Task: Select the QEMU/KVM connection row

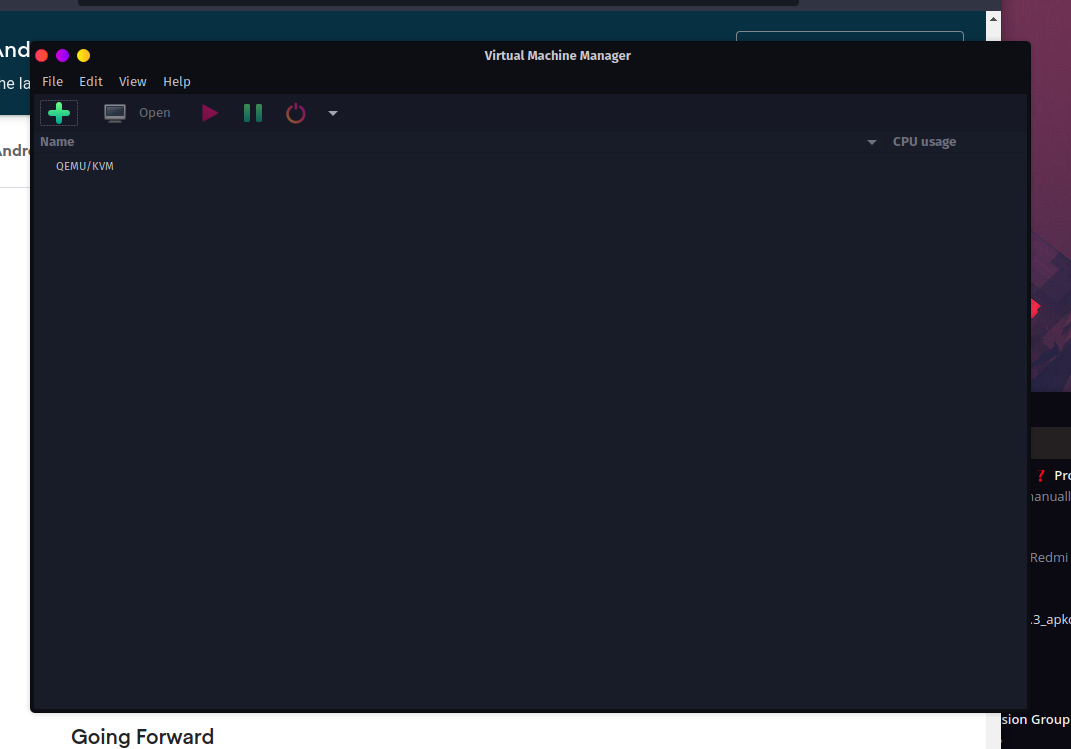Action: (x=529, y=166)
